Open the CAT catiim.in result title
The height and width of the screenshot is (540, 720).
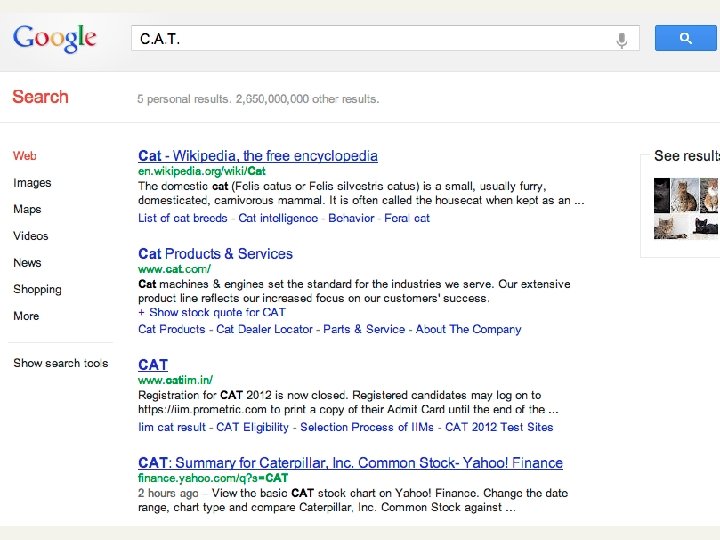click(x=153, y=365)
